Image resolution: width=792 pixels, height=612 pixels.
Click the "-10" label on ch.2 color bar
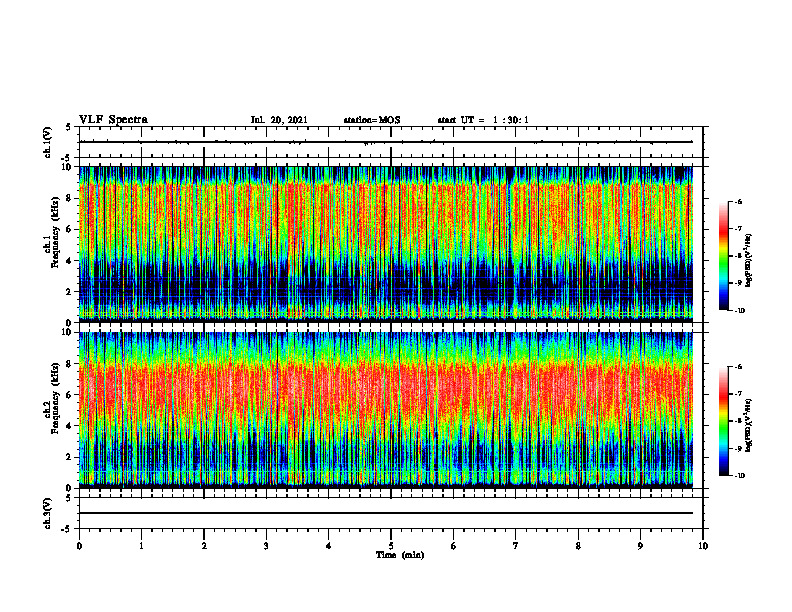(740, 476)
